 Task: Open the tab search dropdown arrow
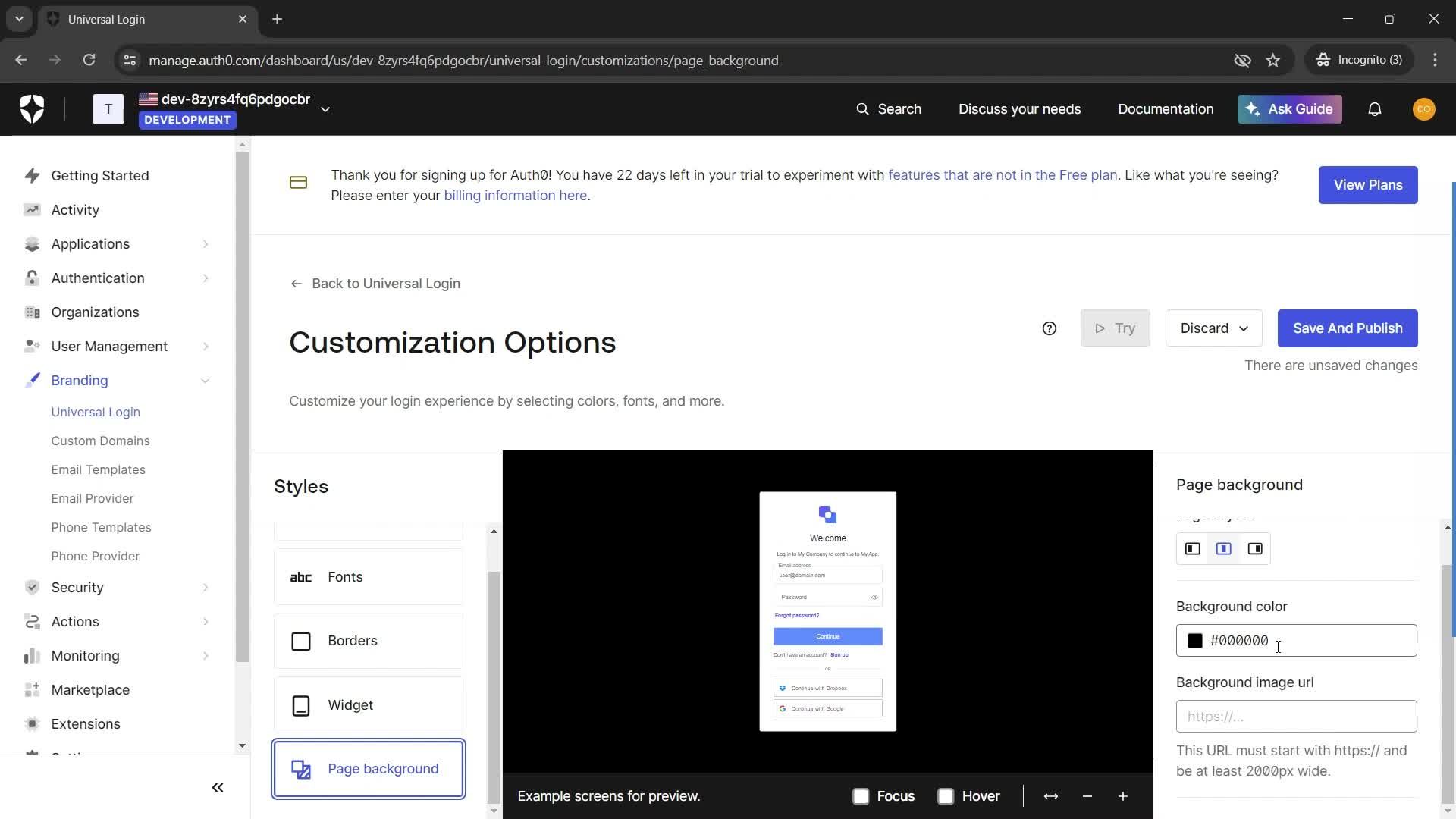pos(19,19)
